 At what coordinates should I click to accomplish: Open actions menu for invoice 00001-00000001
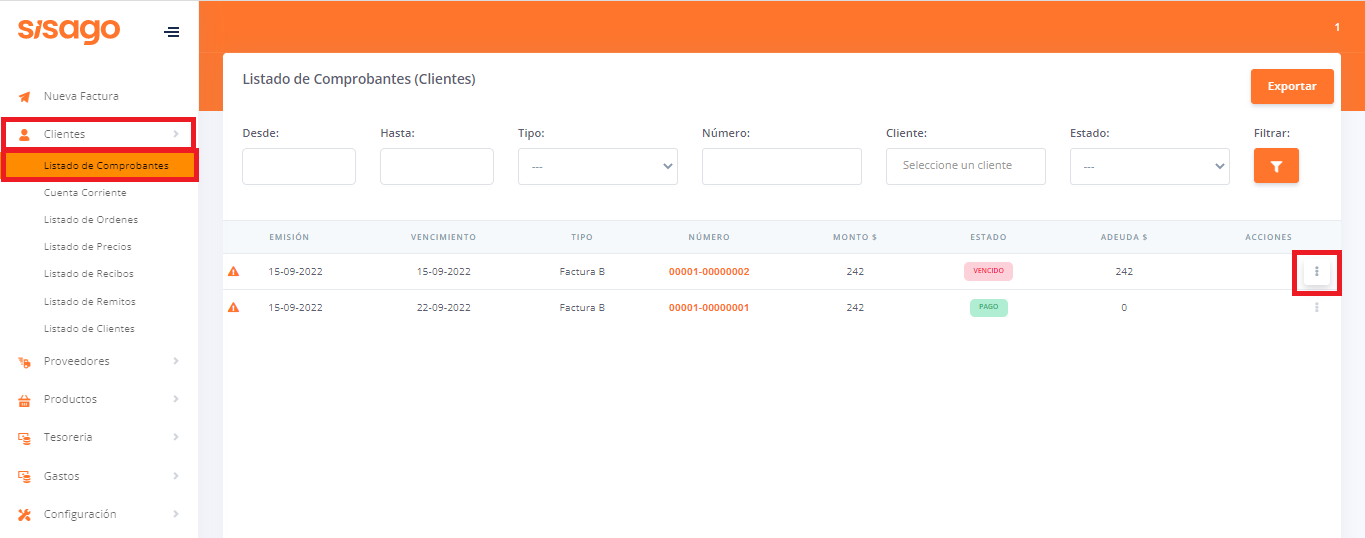1316,308
